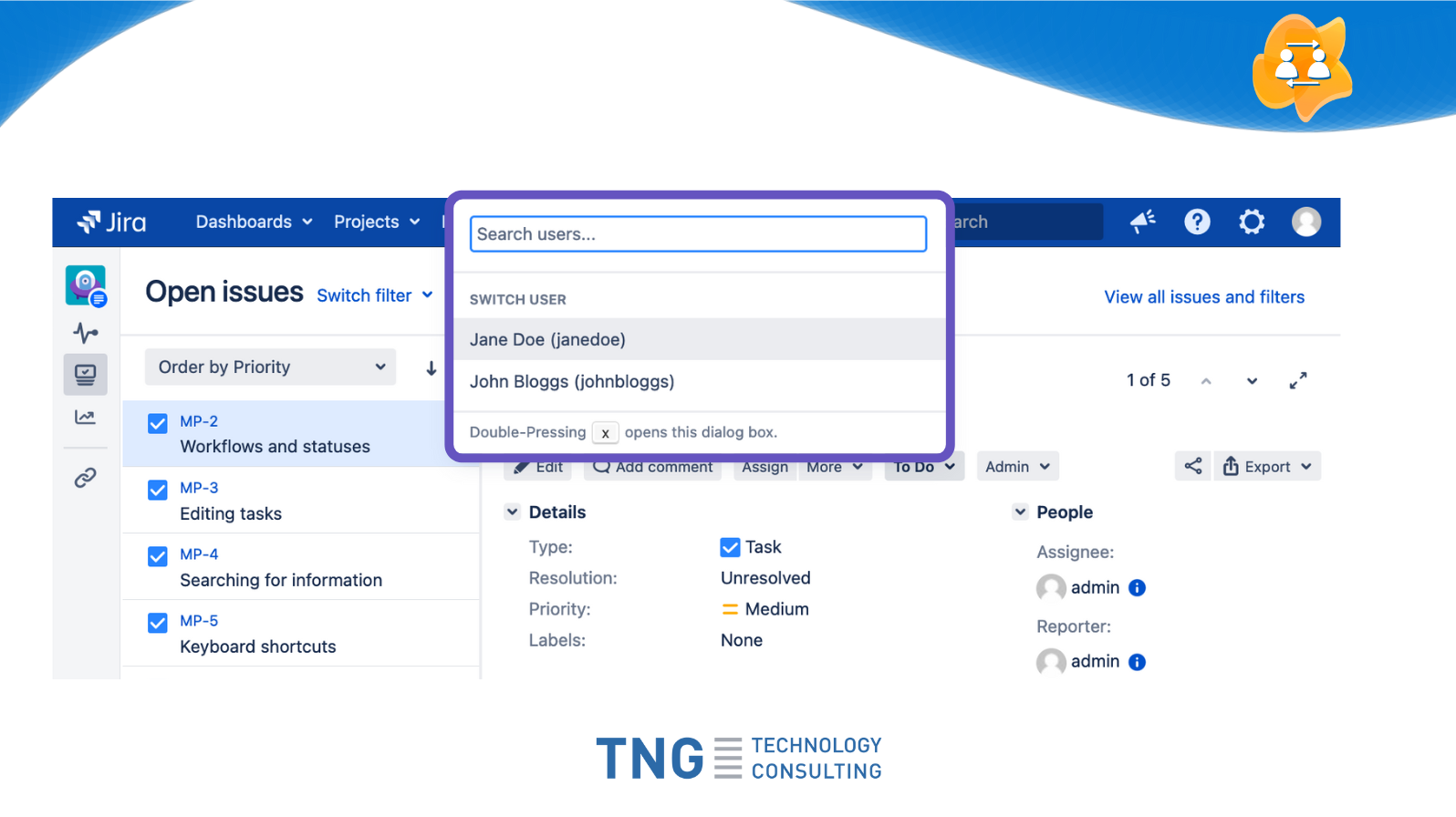Click the Task type icon in Details
Screen dimensions: 1456x817
[x=730, y=547]
